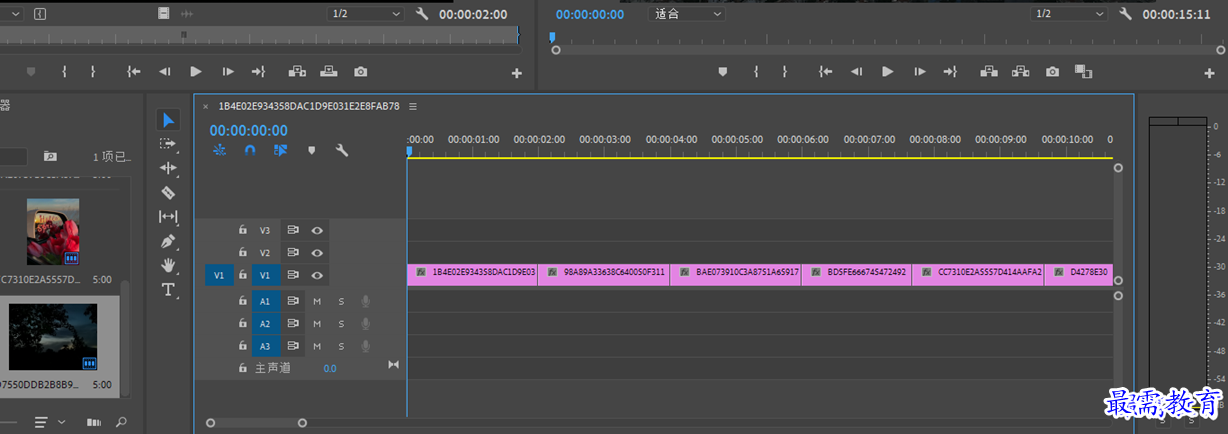Toggle V3 track output eye
The image size is (1228, 434).
pyautogui.click(x=317, y=230)
